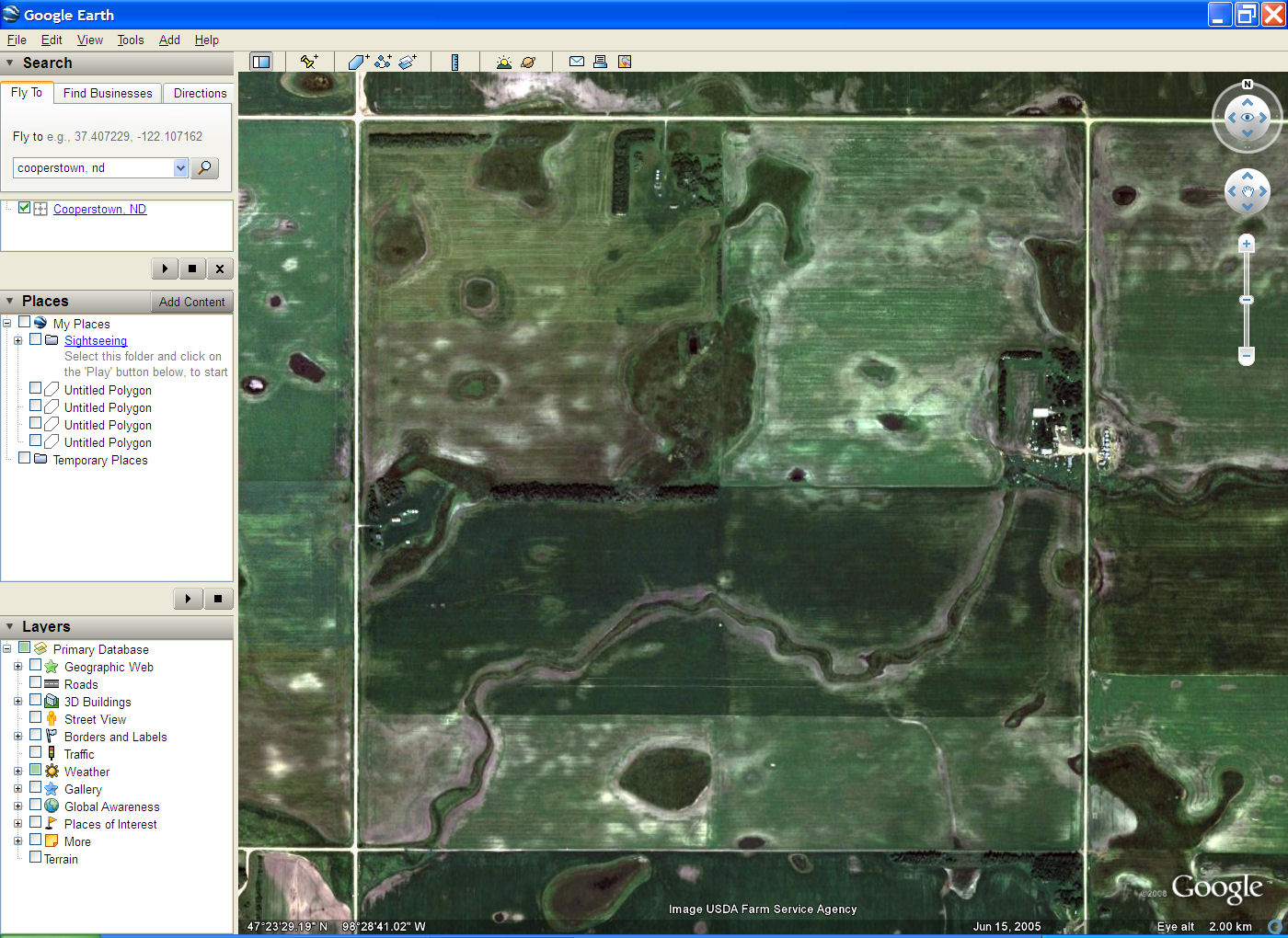This screenshot has height=938, width=1288.
Task: Open the Cooperstown, ND result link
Action: (x=99, y=209)
